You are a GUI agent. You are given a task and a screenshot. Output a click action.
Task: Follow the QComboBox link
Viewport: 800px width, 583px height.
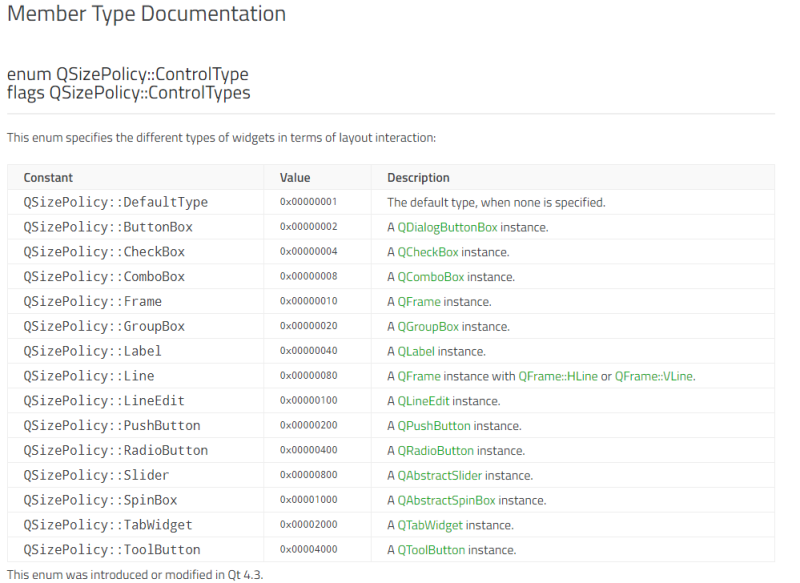(431, 277)
